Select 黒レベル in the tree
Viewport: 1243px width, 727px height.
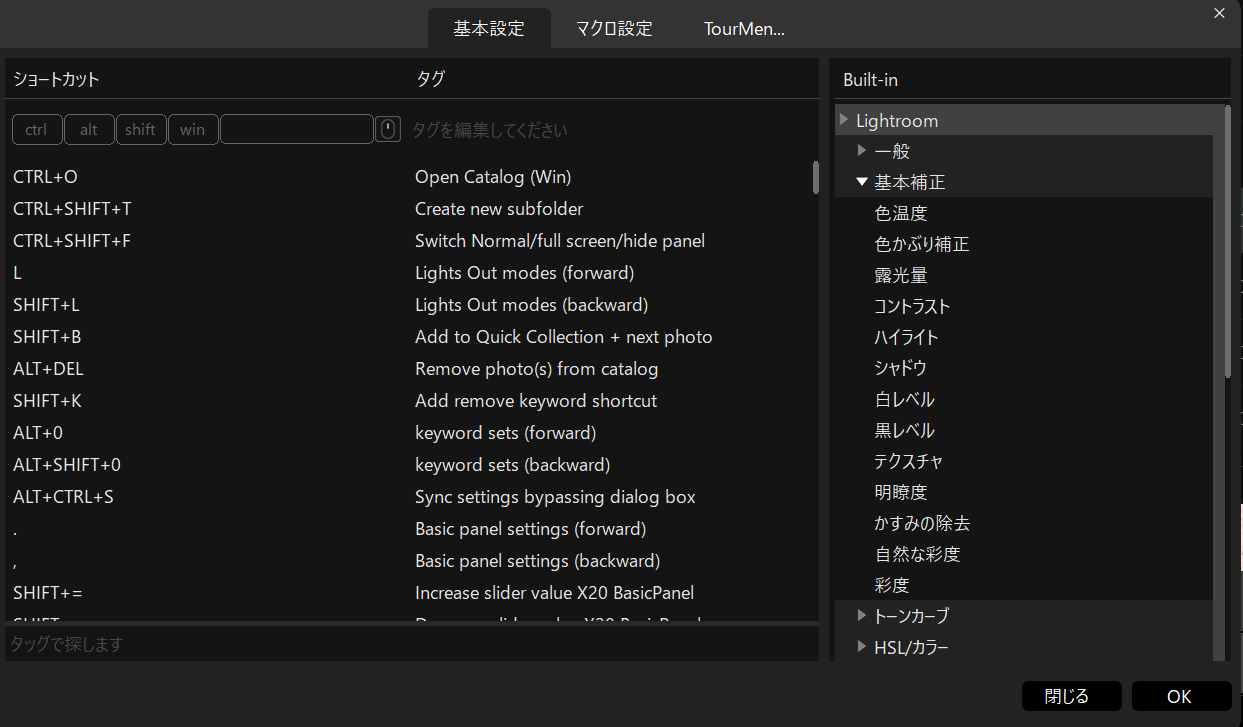pyautogui.click(x=904, y=430)
